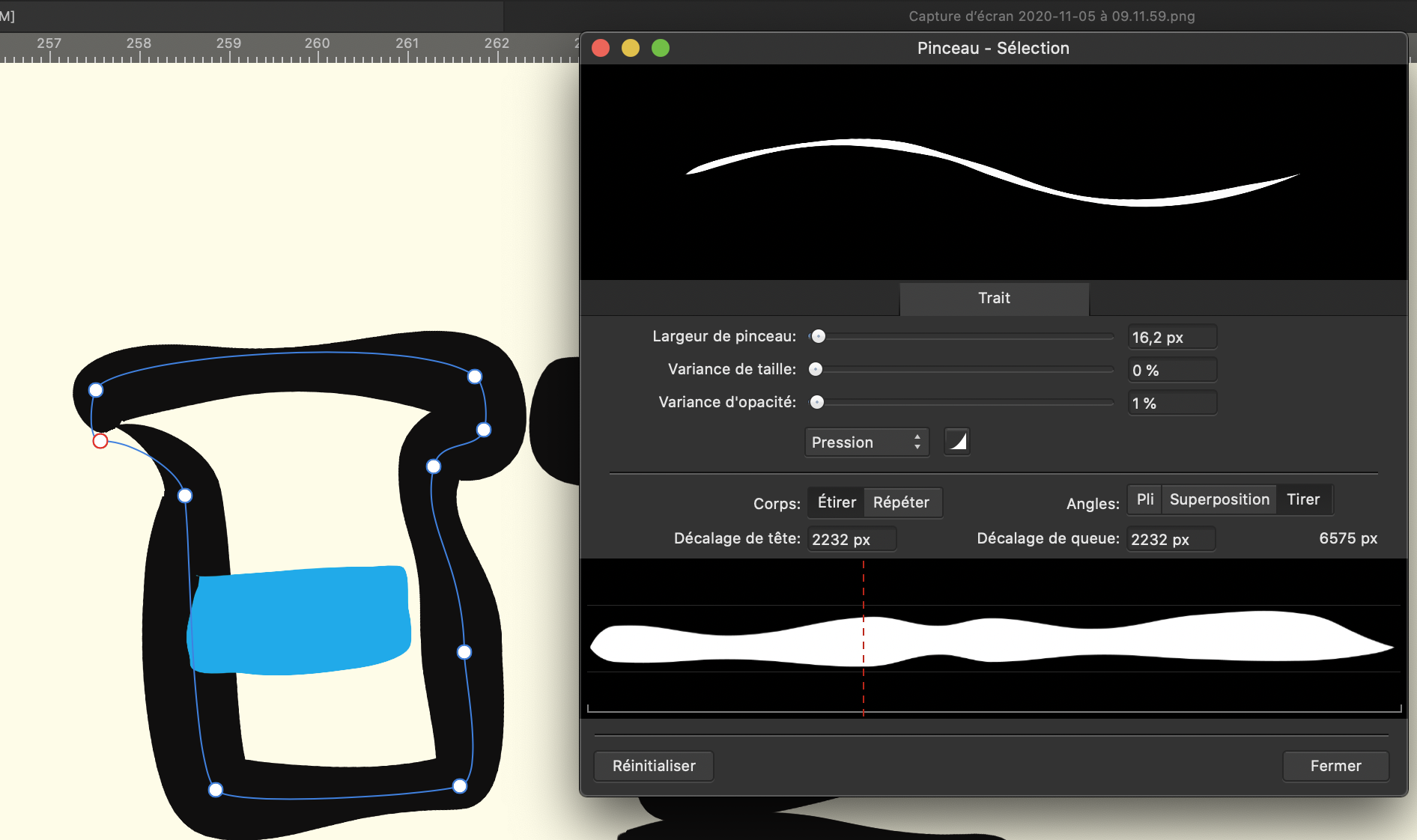Click the 1 % opacity variance field
Image resolution: width=1417 pixels, height=840 pixels.
tap(1172, 403)
